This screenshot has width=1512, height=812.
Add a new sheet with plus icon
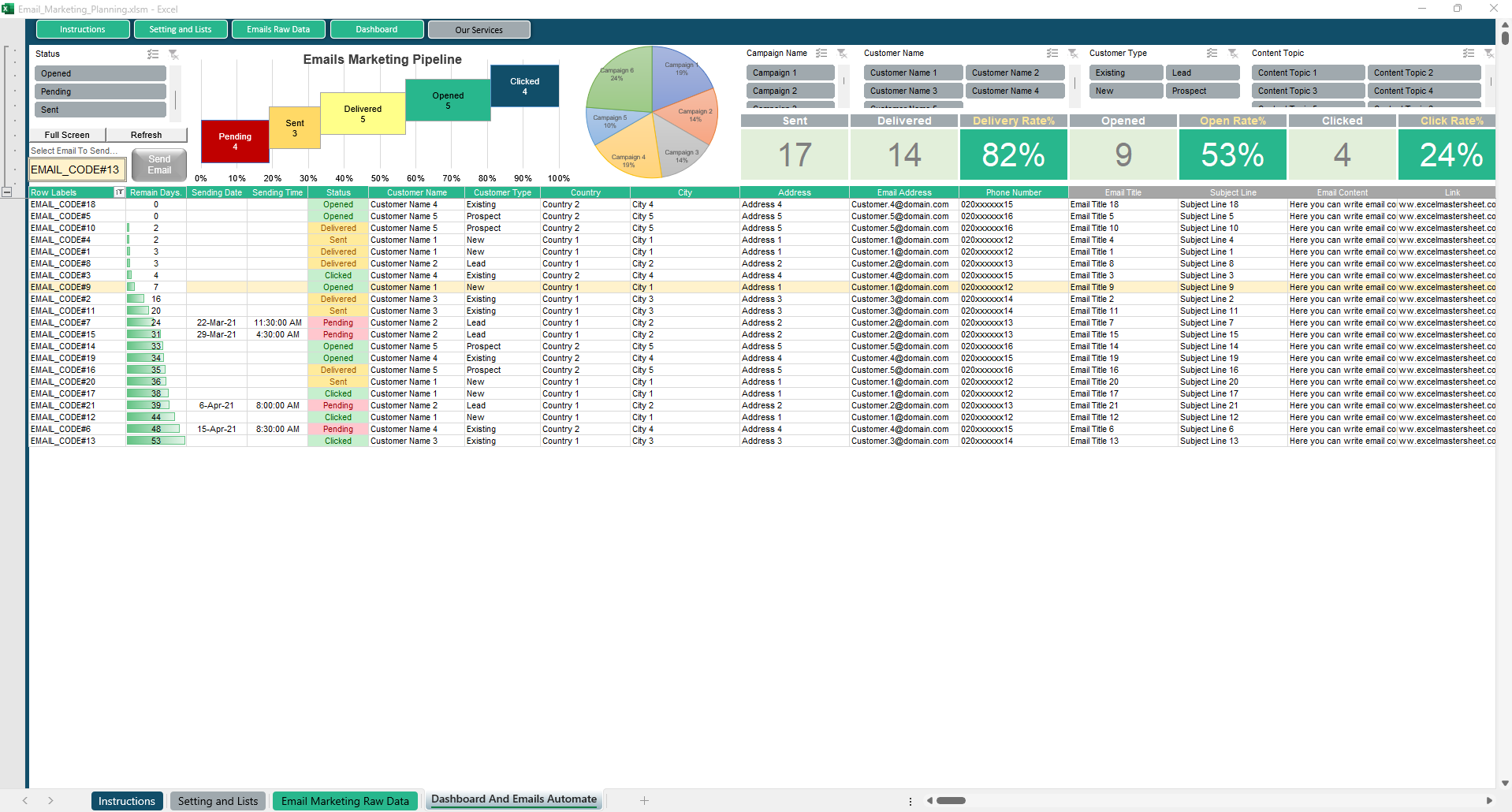(644, 801)
